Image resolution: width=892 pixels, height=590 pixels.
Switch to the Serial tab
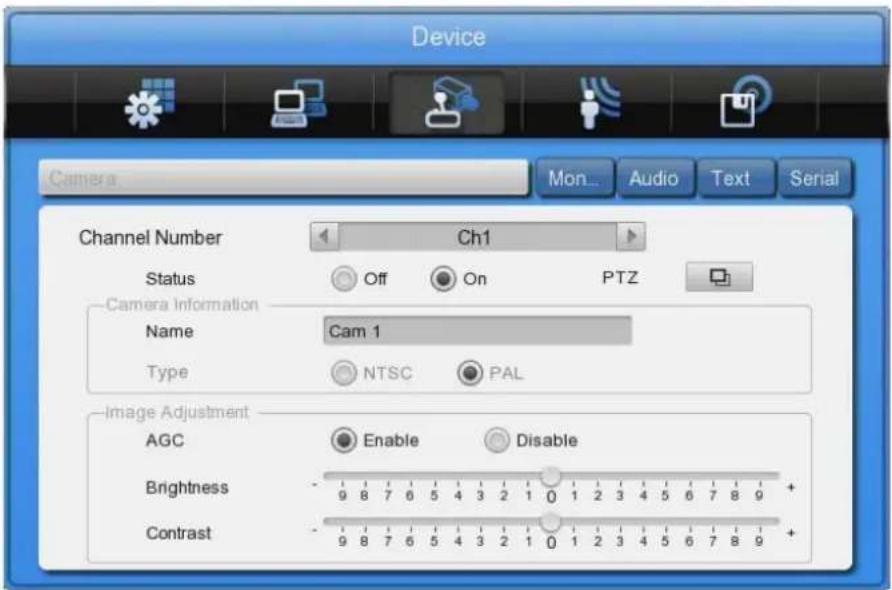(815, 179)
